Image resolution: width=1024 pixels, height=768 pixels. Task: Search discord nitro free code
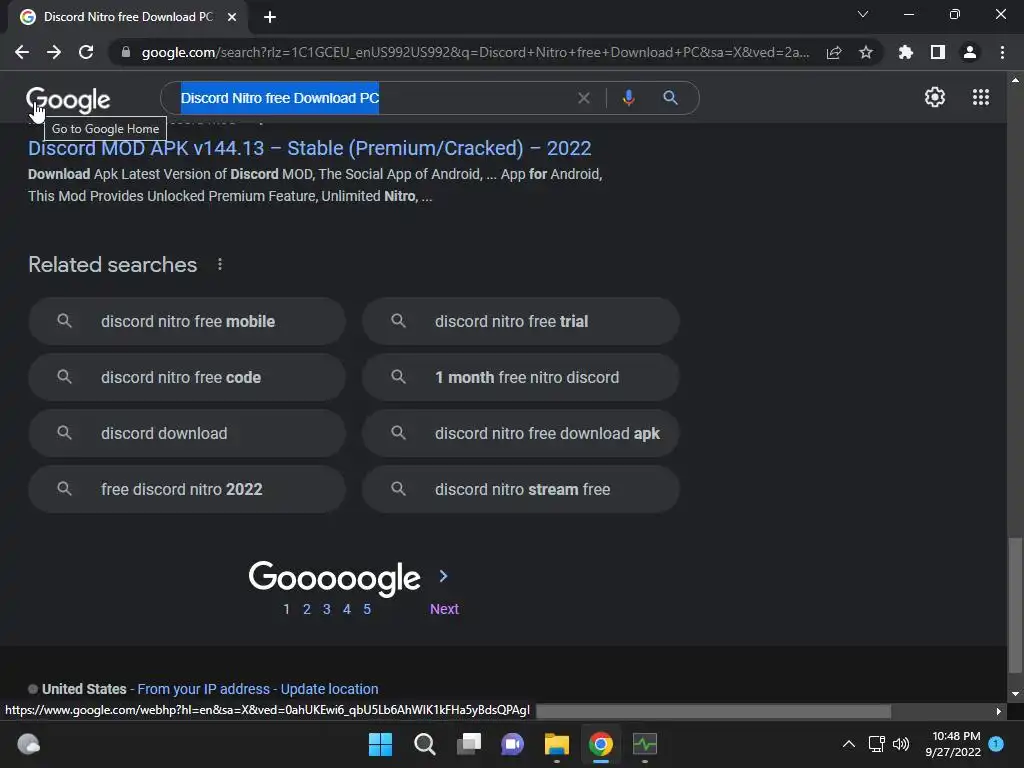187,377
